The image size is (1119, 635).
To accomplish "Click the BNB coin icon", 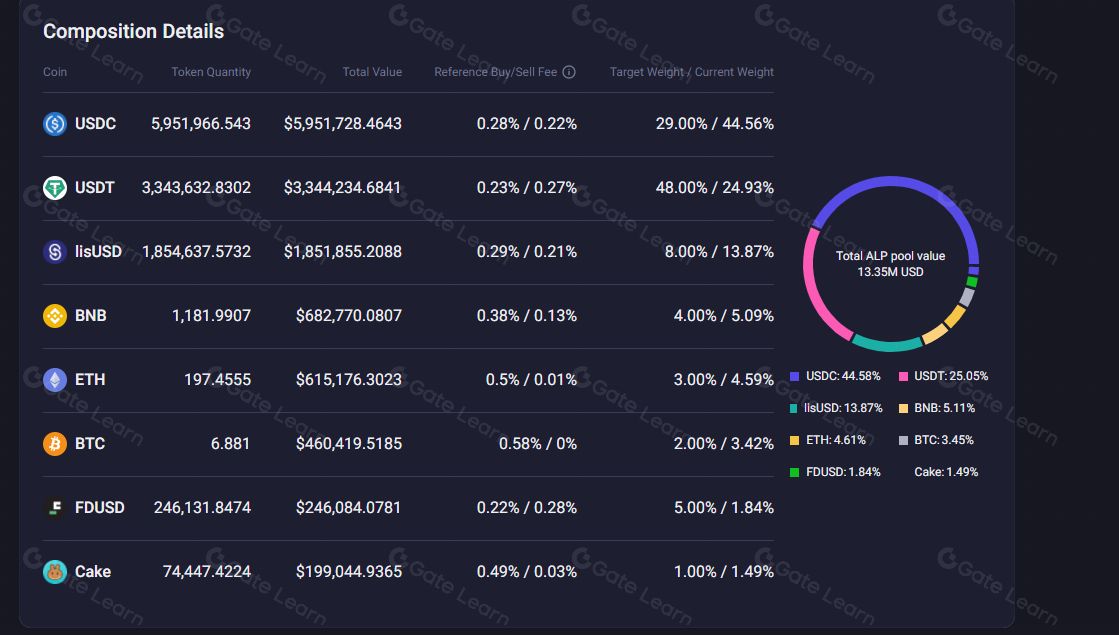I will (54, 315).
